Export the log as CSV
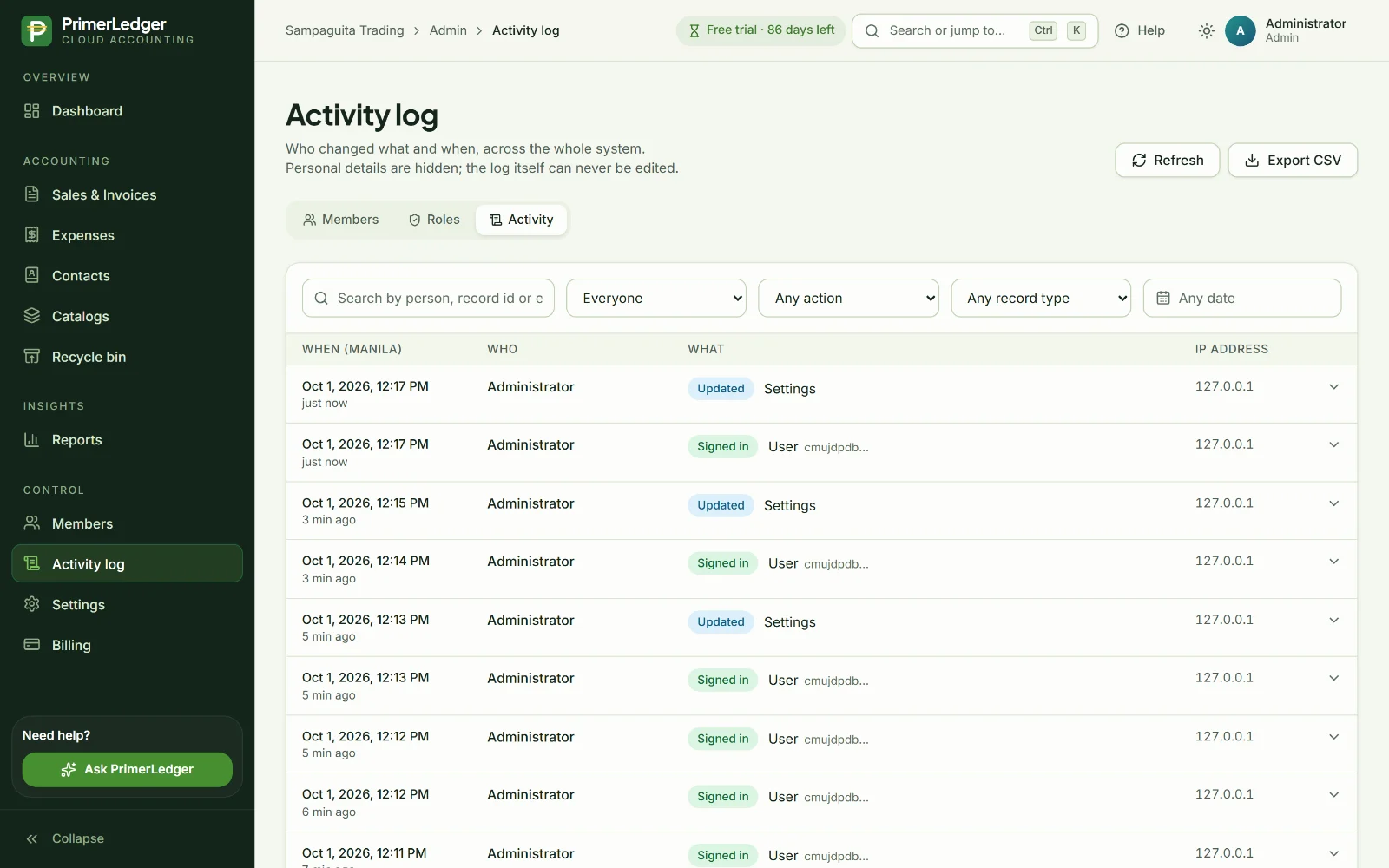Screen dimensions: 1389x868 coord(1293,160)
